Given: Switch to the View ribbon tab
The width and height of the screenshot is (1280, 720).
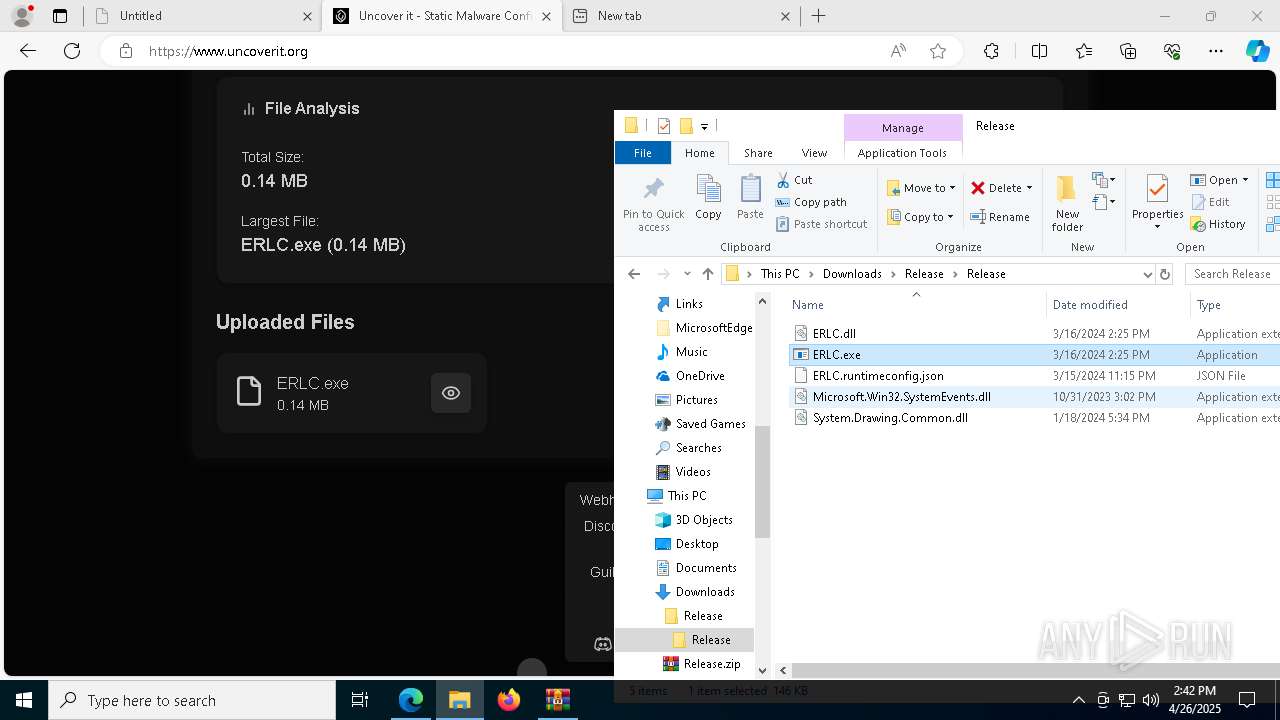Looking at the screenshot, I should pyautogui.click(x=814, y=153).
